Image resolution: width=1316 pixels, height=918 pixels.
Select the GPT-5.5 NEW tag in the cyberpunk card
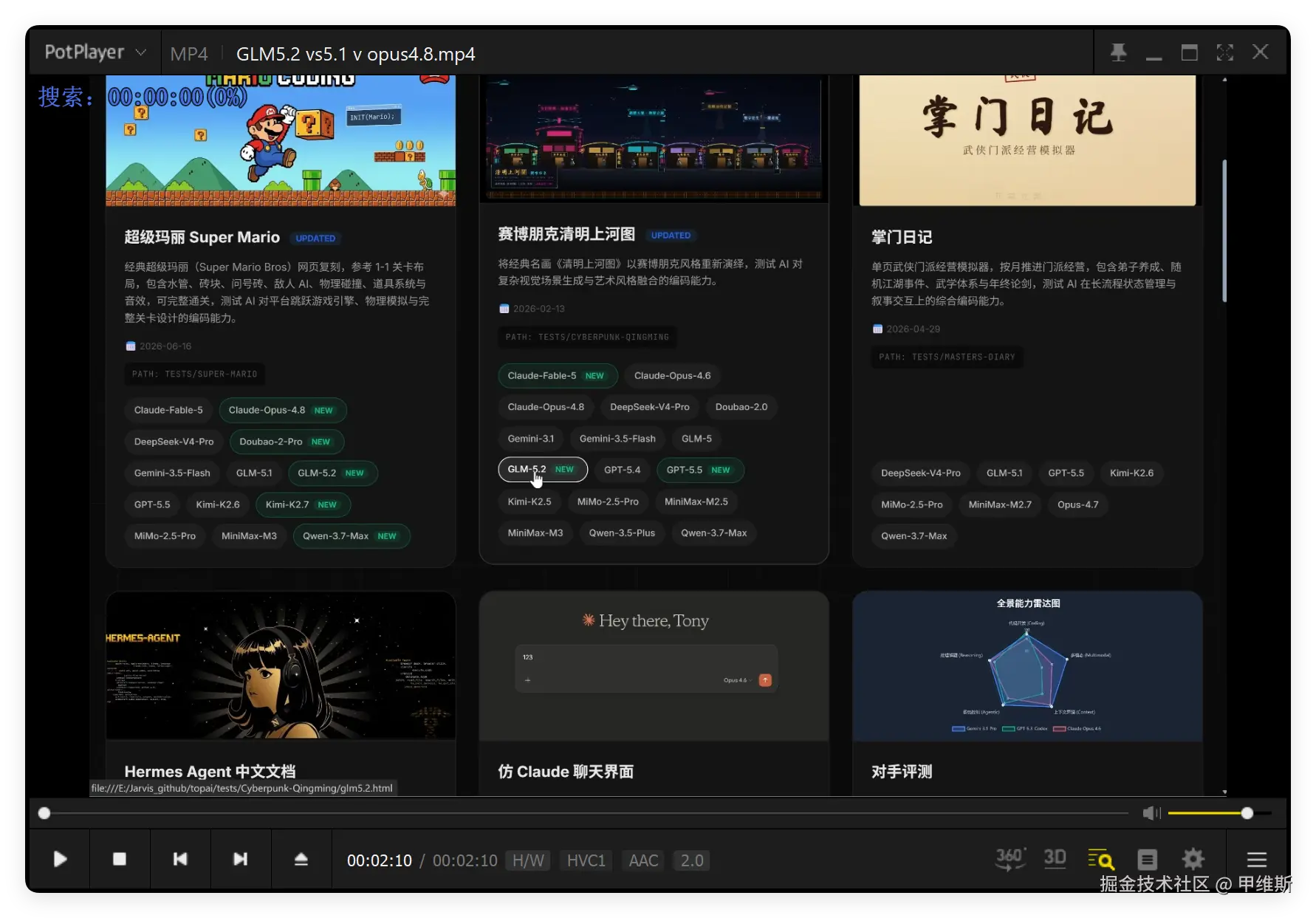(700, 470)
